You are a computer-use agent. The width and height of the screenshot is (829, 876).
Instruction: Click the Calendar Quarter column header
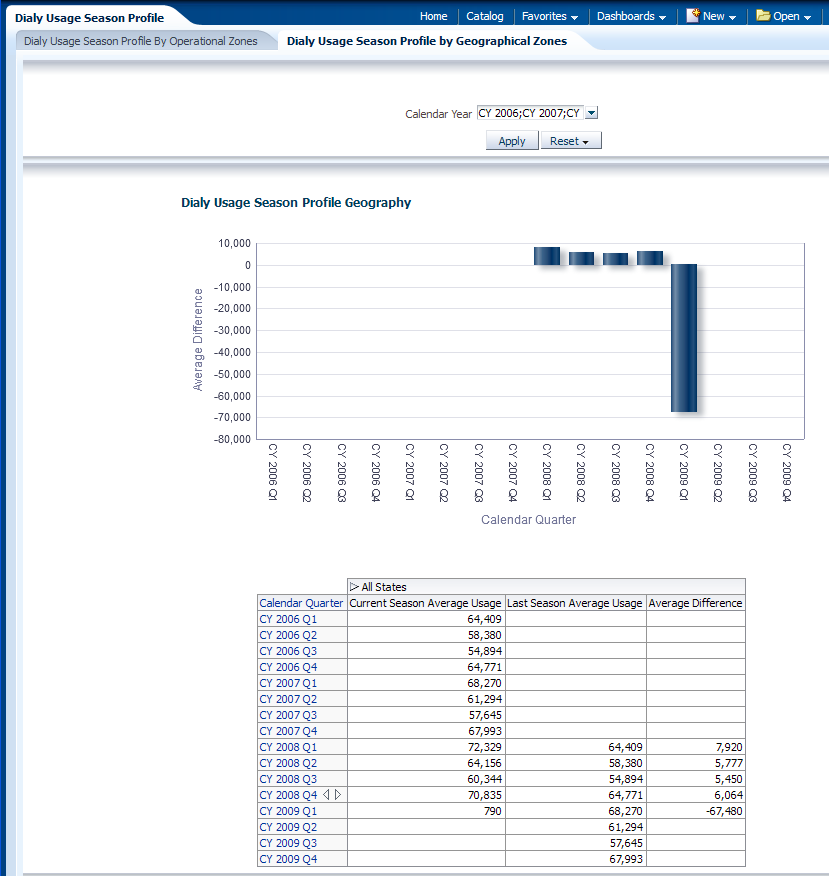click(301, 603)
